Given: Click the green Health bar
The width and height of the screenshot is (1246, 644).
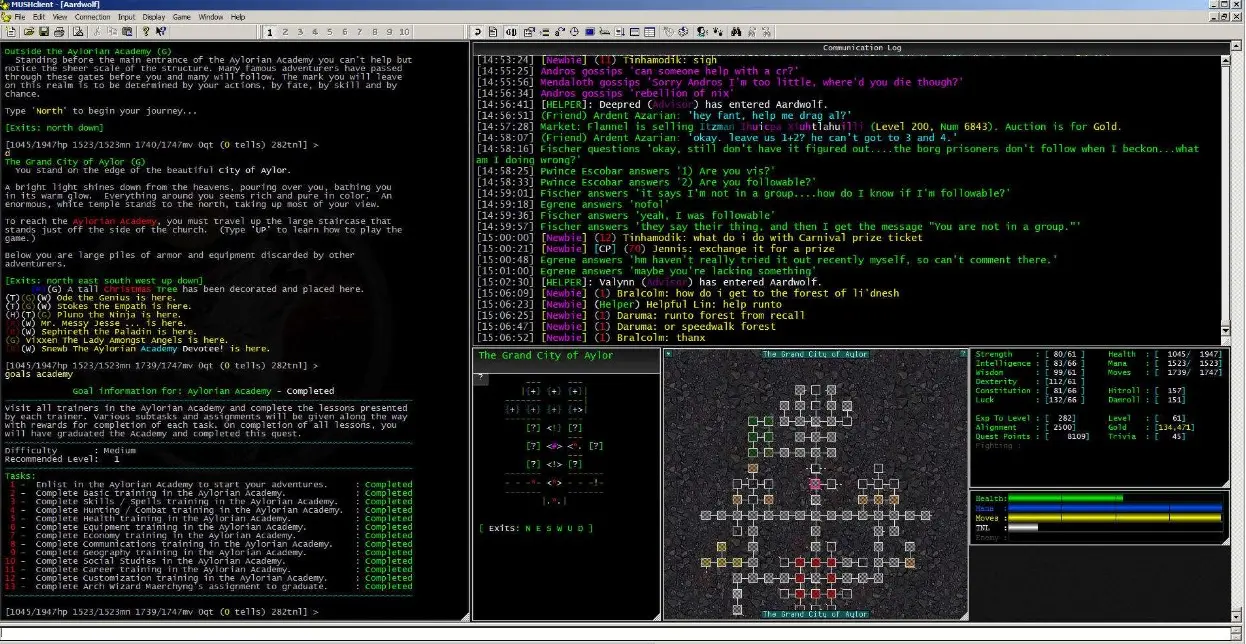Looking at the screenshot, I should pyautogui.click(x=1065, y=498).
